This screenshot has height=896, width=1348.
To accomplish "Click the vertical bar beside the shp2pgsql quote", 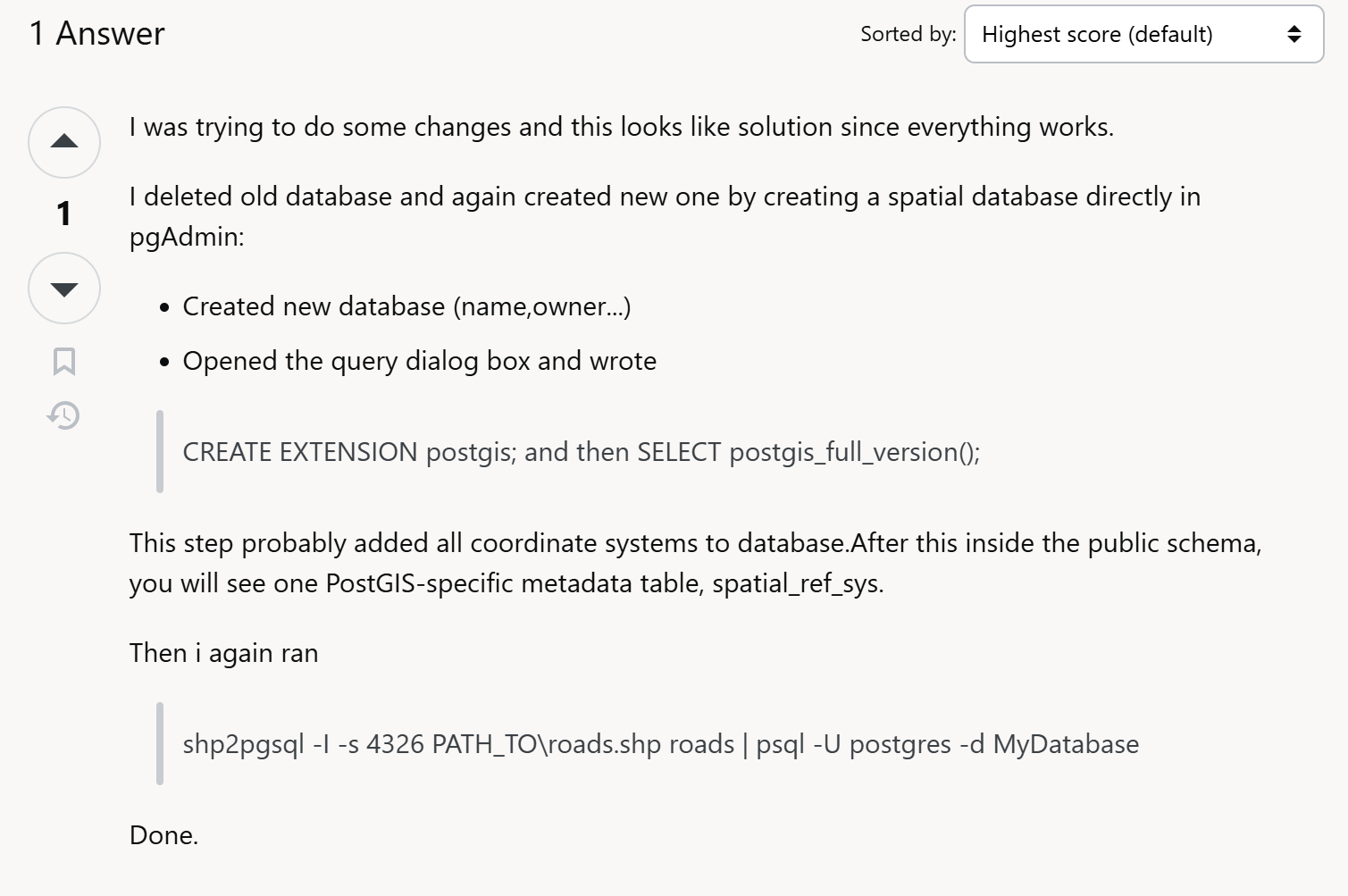I will pos(159,744).
